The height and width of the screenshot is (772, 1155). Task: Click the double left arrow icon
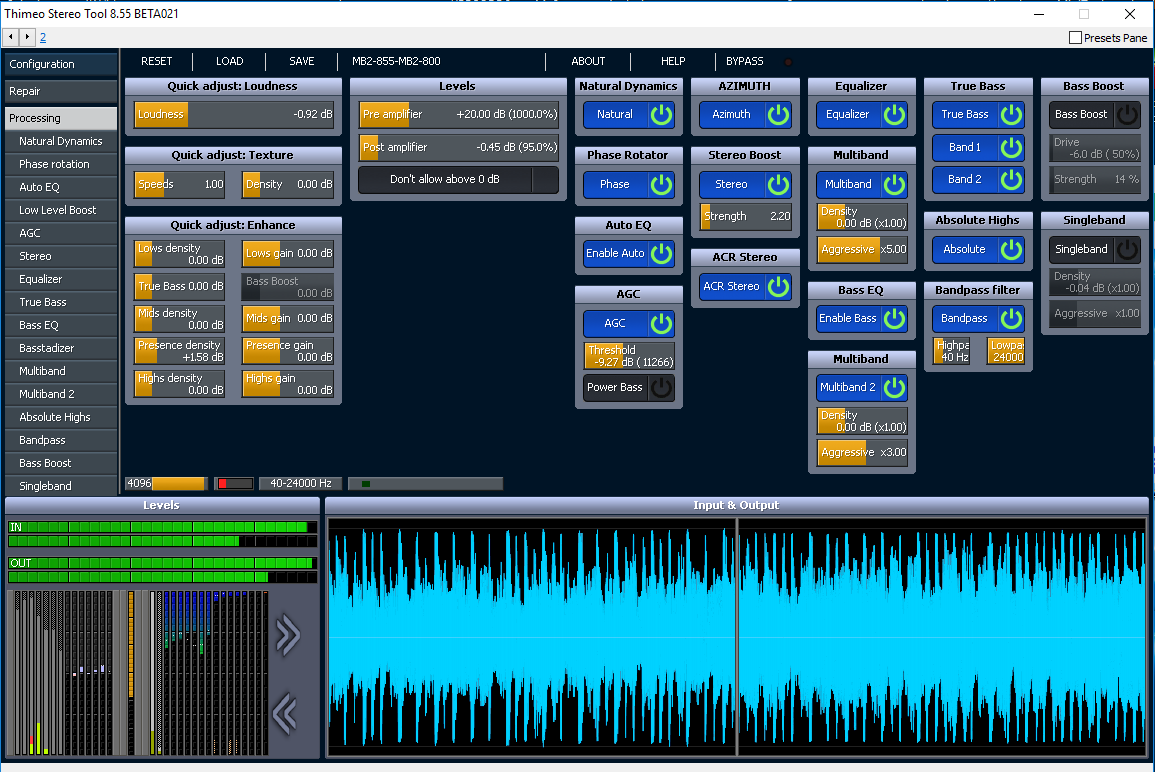[285, 713]
